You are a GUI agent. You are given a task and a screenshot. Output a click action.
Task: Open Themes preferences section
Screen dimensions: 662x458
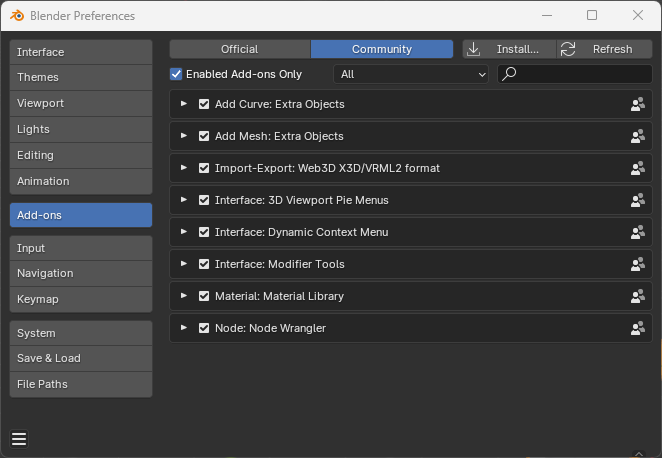(x=81, y=78)
